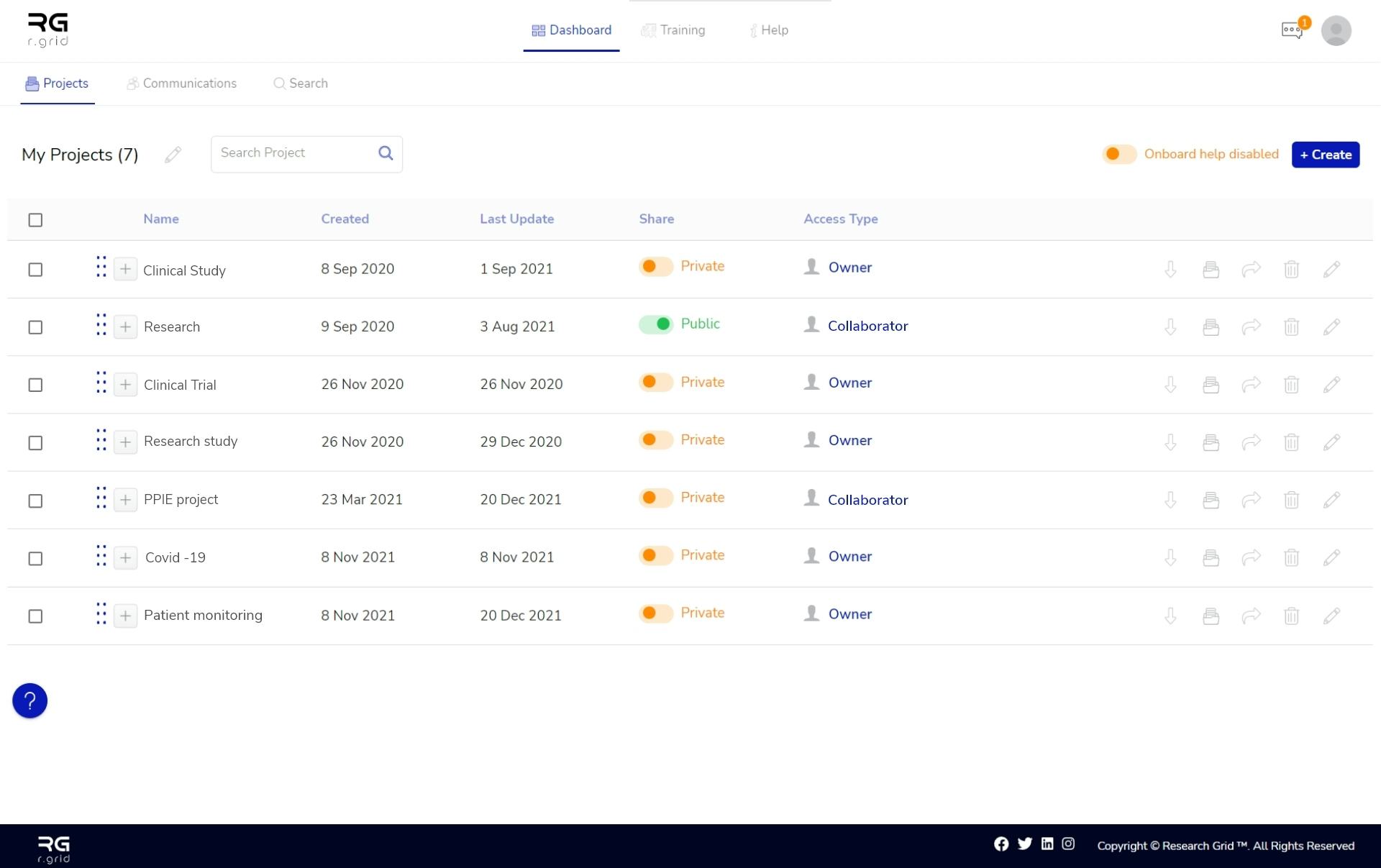Download the Clinical Study project
Image resolution: width=1381 pixels, height=868 pixels.
[x=1170, y=270]
